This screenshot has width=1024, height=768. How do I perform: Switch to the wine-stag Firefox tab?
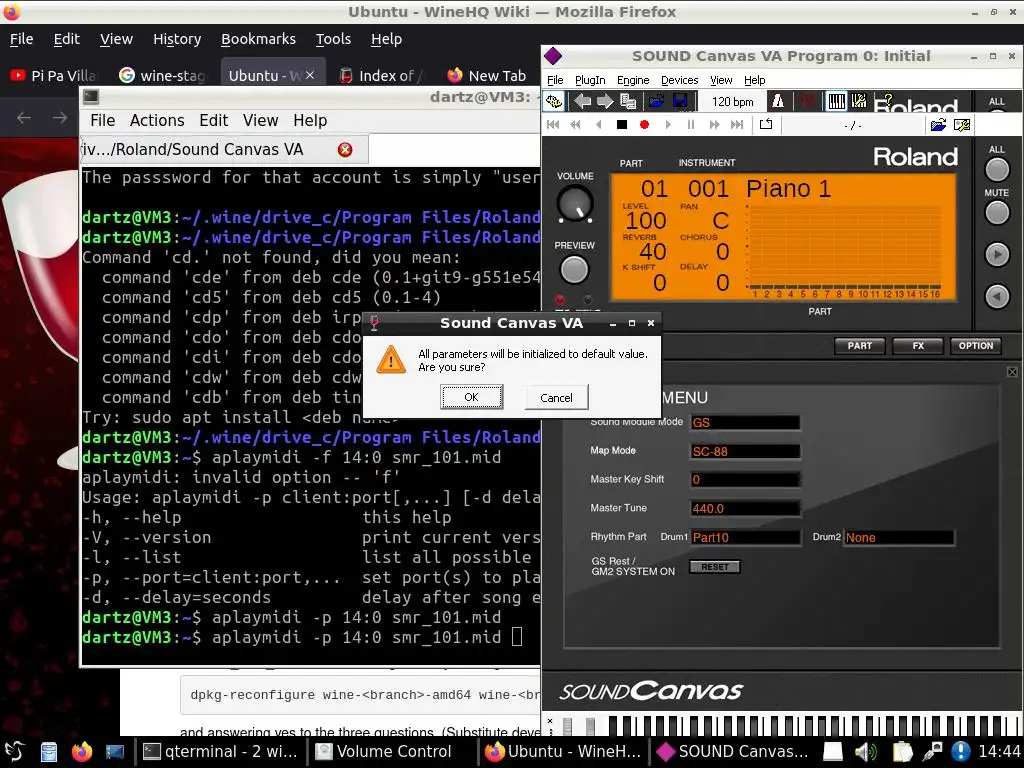point(163,76)
